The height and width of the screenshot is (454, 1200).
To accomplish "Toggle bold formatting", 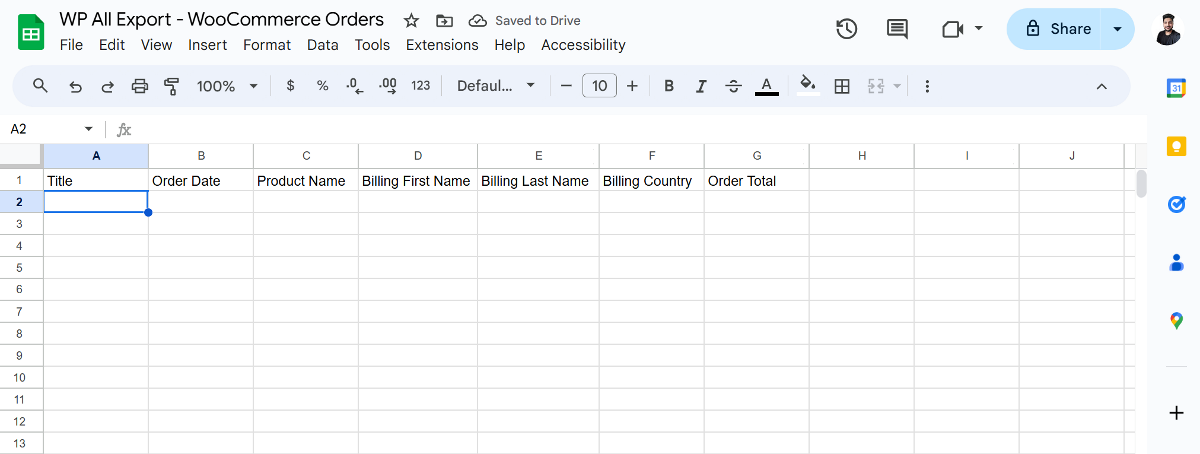I will click(669, 86).
